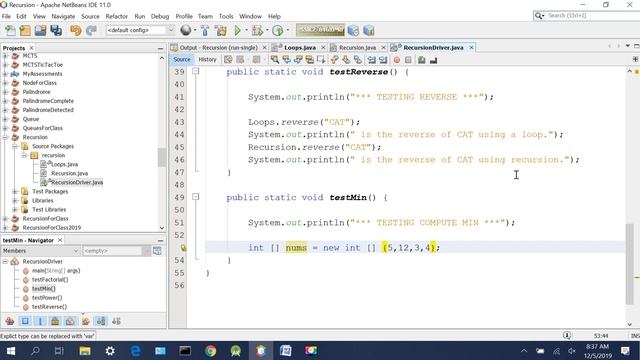
Task: Toggle Rectangular Selection in editor toolbar
Action: coord(321,60)
